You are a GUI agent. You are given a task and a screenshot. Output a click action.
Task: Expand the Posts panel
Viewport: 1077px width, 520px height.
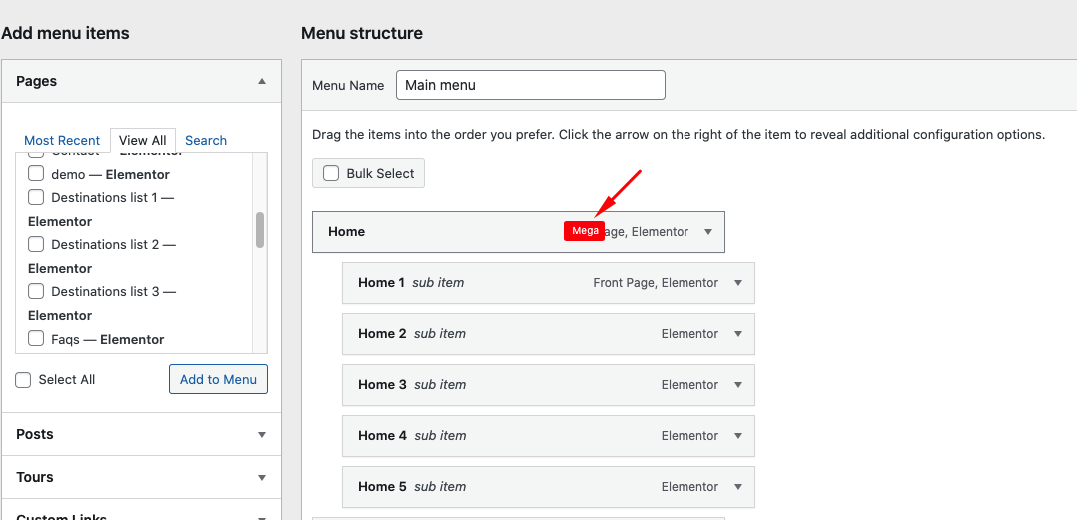pos(262,435)
